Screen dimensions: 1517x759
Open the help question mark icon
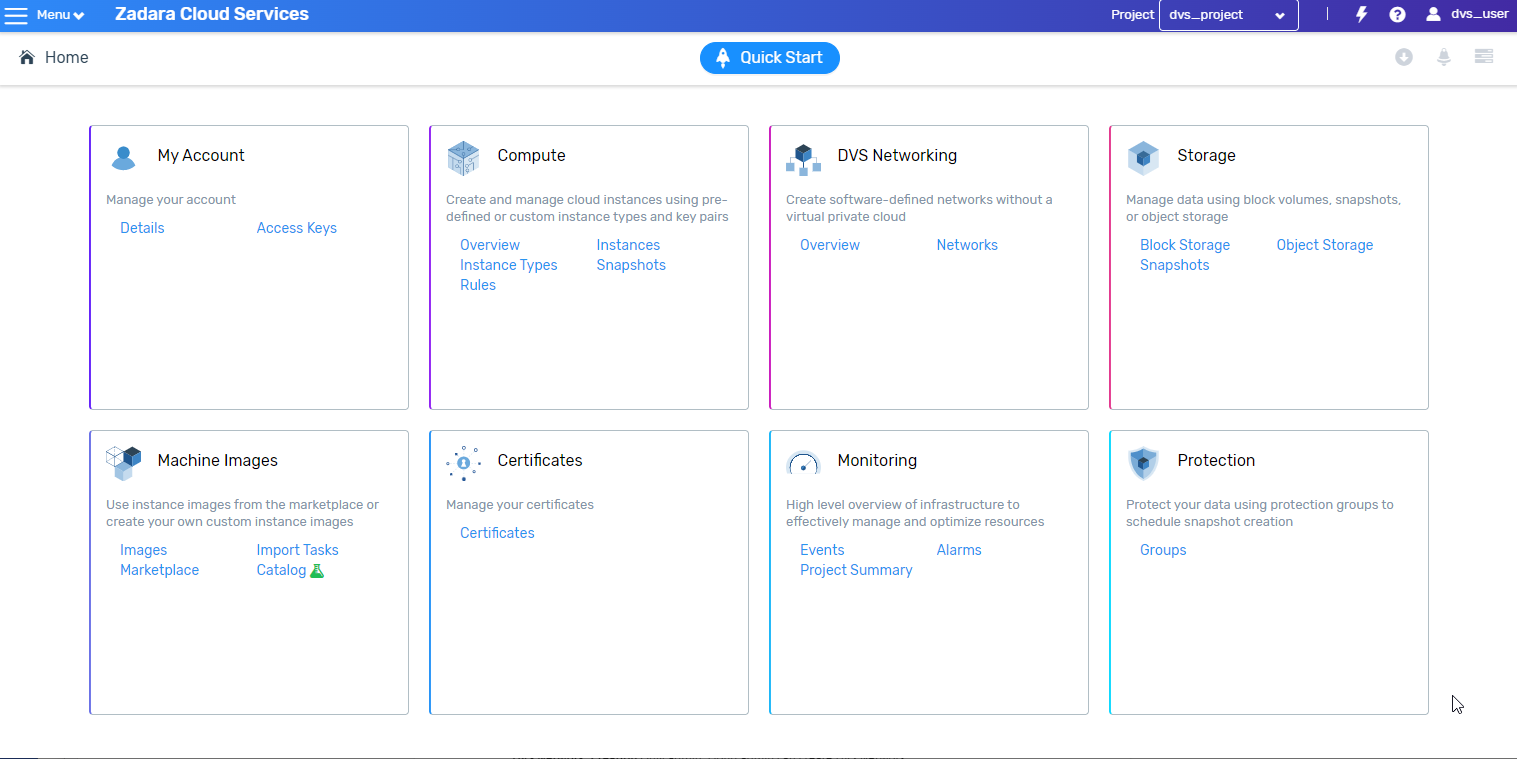(1397, 15)
